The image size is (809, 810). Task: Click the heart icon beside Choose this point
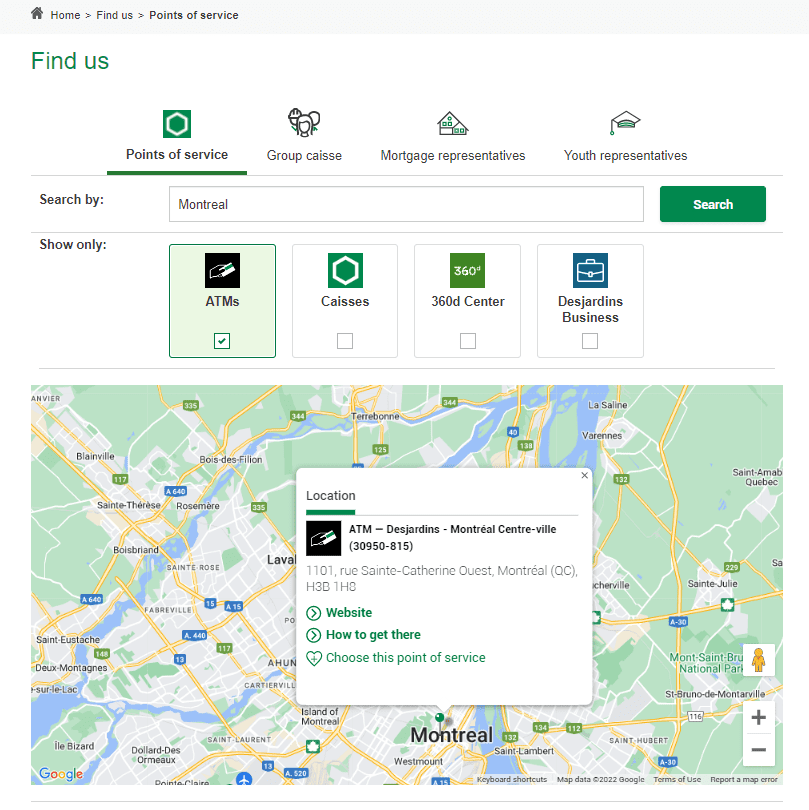coord(314,658)
